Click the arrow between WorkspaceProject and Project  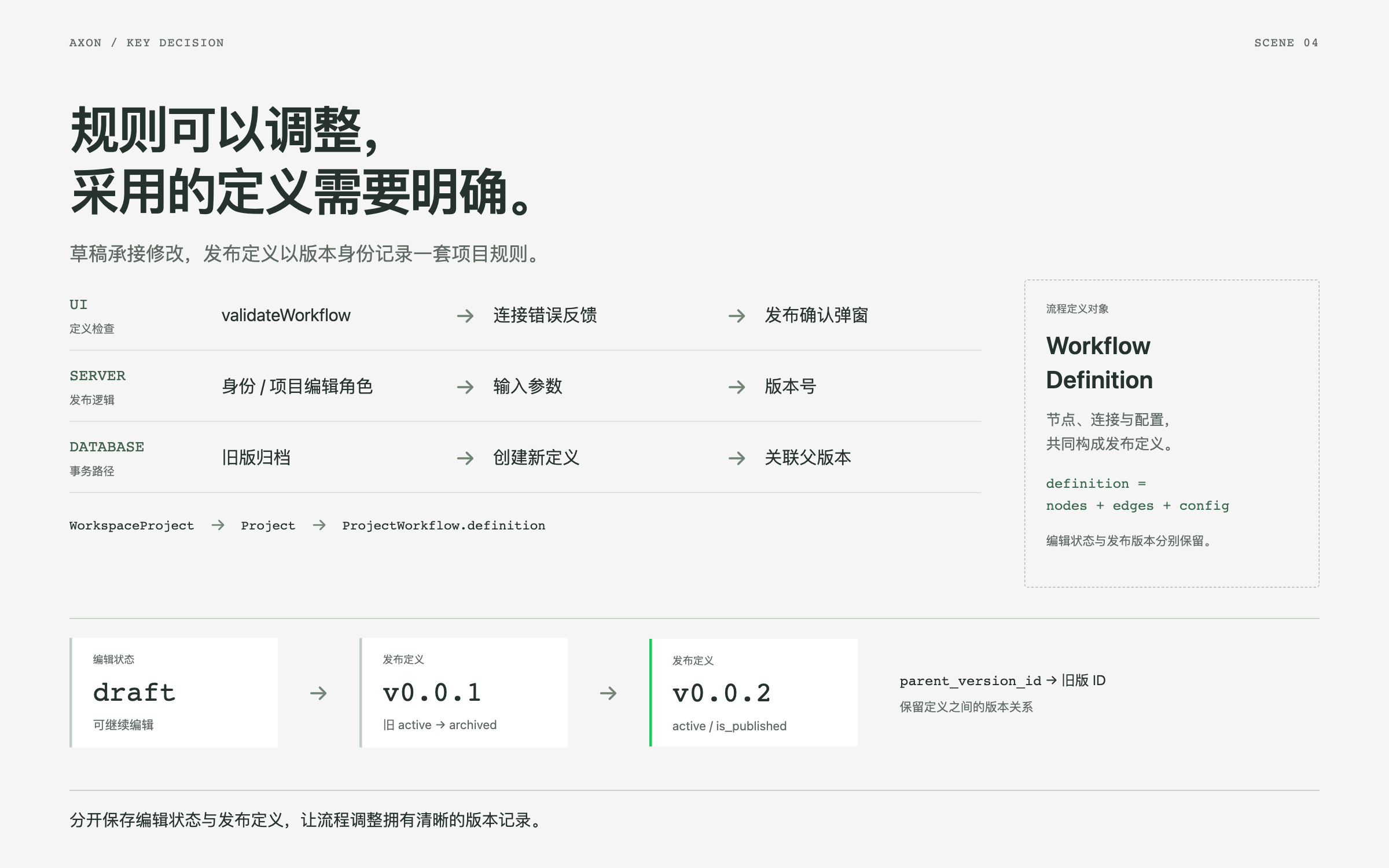coord(218,525)
